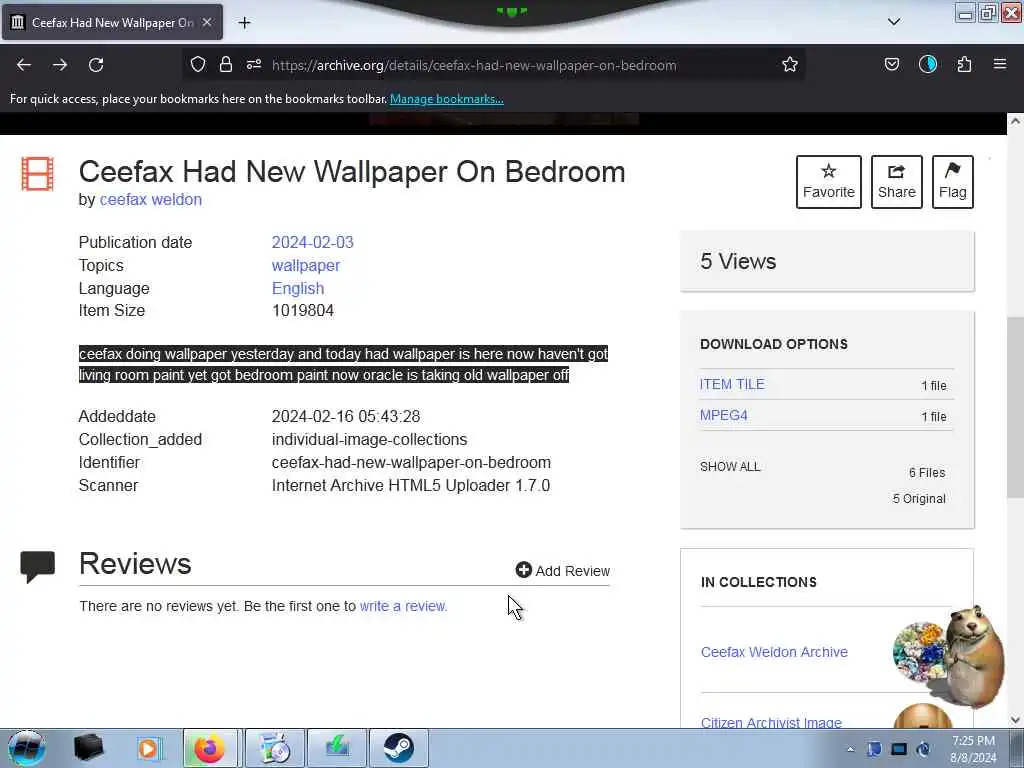Click the Addeddate value 2024-02-16 05:43:28
The width and height of the screenshot is (1024, 768).
point(345,417)
